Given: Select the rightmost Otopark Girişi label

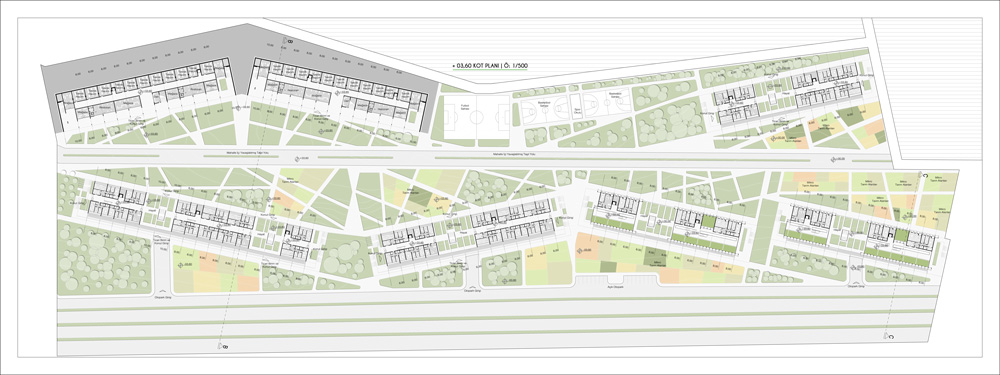Looking at the screenshot, I should 855,287.
